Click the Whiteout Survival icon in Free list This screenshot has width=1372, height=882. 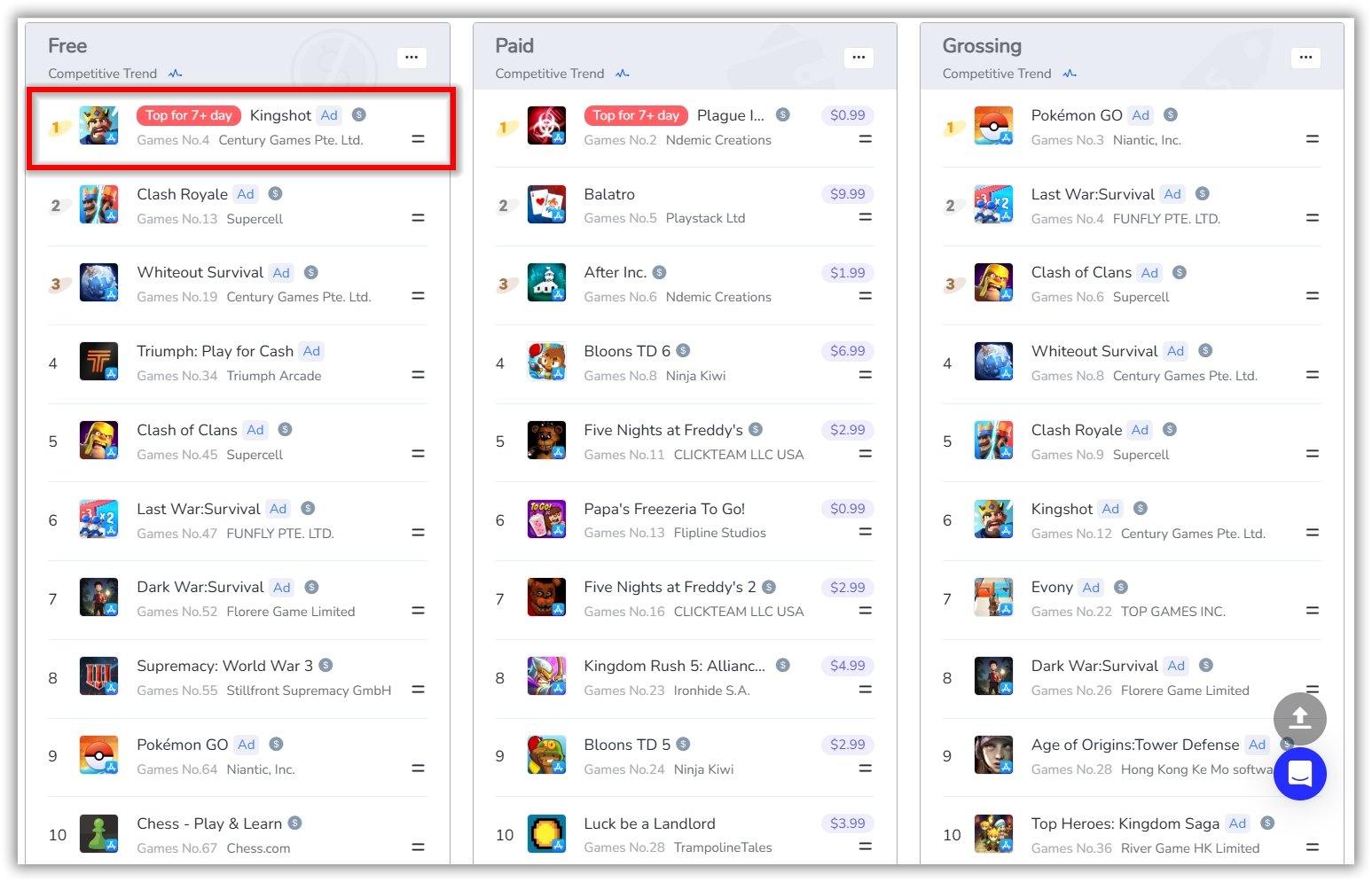(x=98, y=283)
